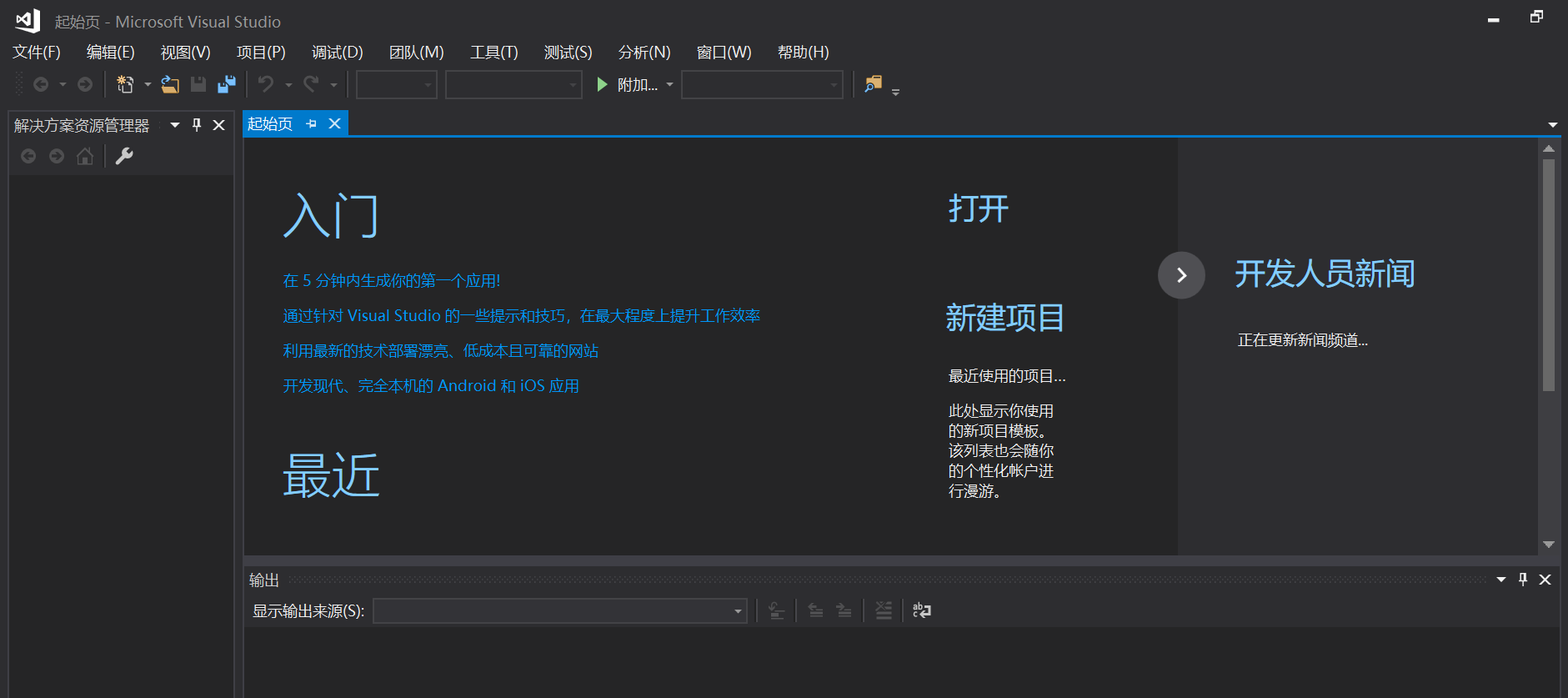Image resolution: width=1568 pixels, height=698 pixels.
Task: Close the Output panel
Action: 1545,580
